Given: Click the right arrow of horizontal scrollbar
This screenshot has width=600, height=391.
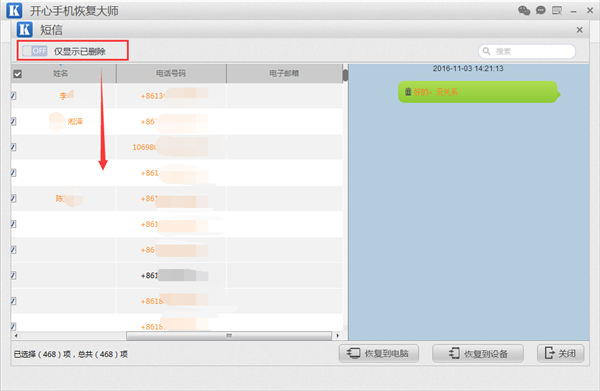Looking at the screenshot, I should [x=338, y=336].
